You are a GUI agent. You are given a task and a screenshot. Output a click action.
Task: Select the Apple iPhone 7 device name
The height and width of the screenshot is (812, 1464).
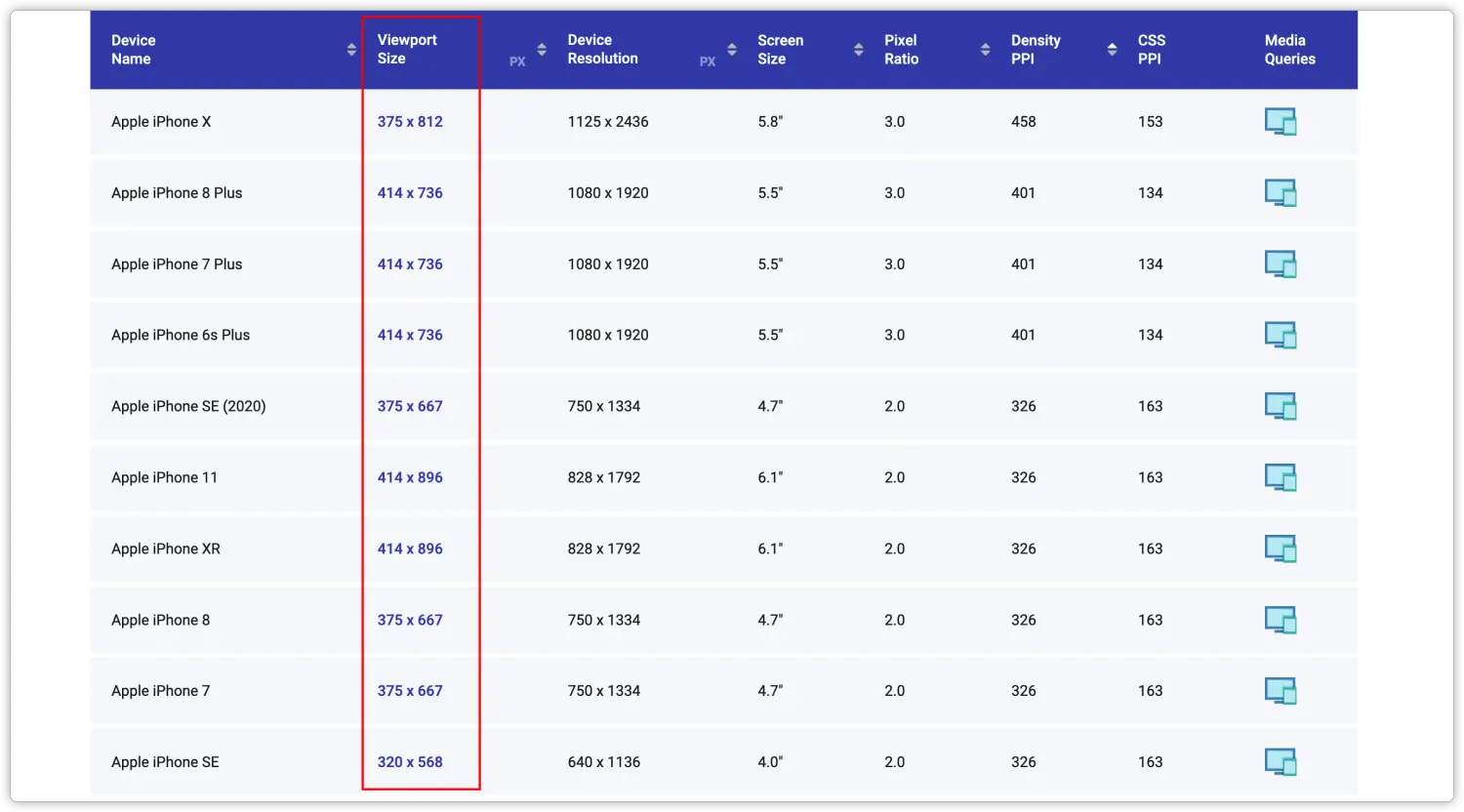pyautogui.click(x=160, y=691)
